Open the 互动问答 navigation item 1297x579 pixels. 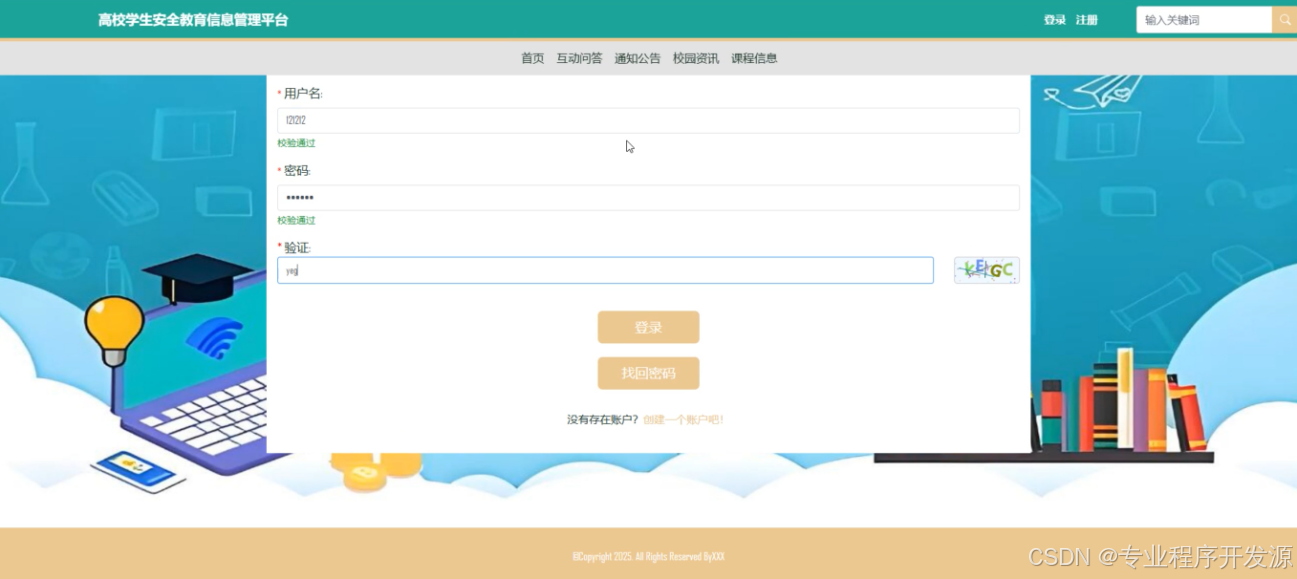pyautogui.click(x=579, y=58)
